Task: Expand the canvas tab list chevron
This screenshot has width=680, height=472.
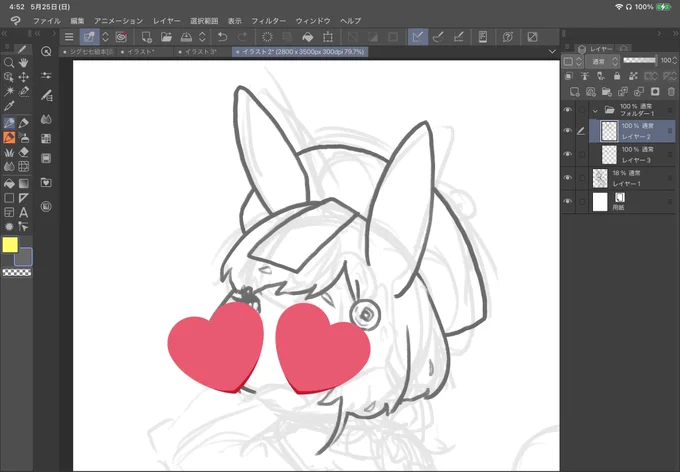Action: pyautogui.click(x=552, y=51)
